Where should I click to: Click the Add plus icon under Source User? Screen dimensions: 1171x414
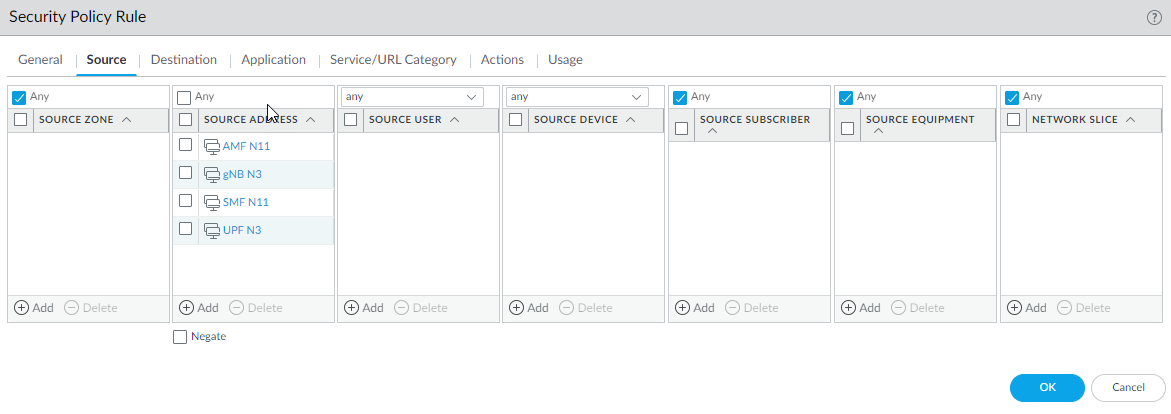click(351, 308)
